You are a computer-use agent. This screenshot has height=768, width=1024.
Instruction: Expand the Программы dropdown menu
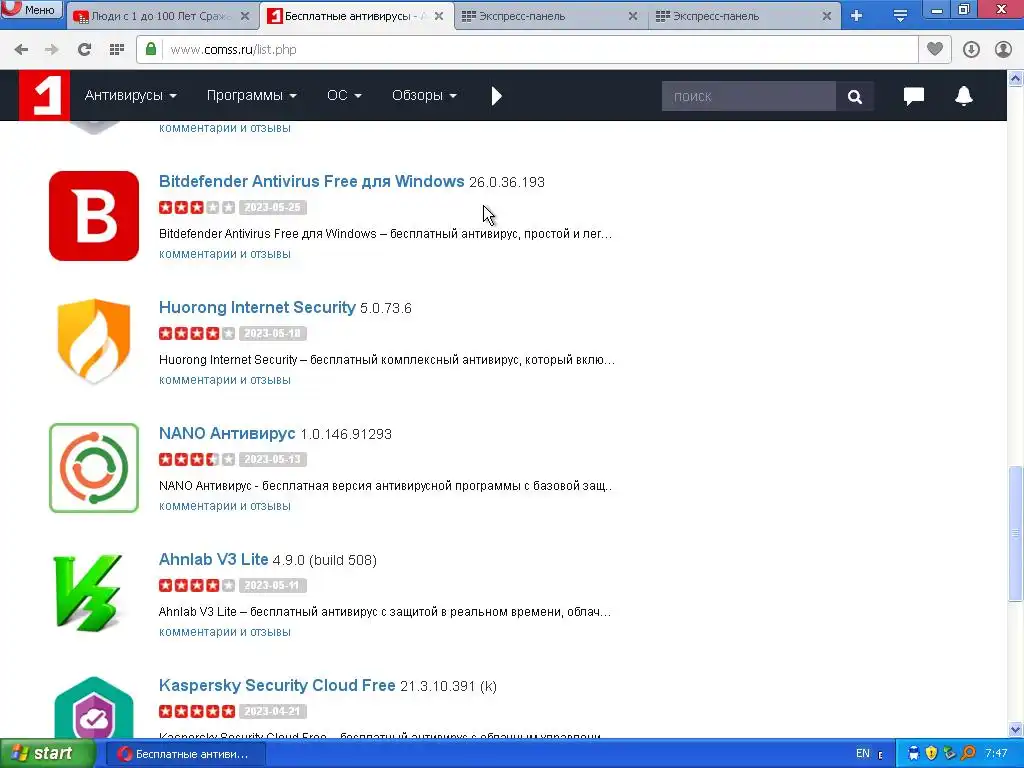[x=251, y=95]
